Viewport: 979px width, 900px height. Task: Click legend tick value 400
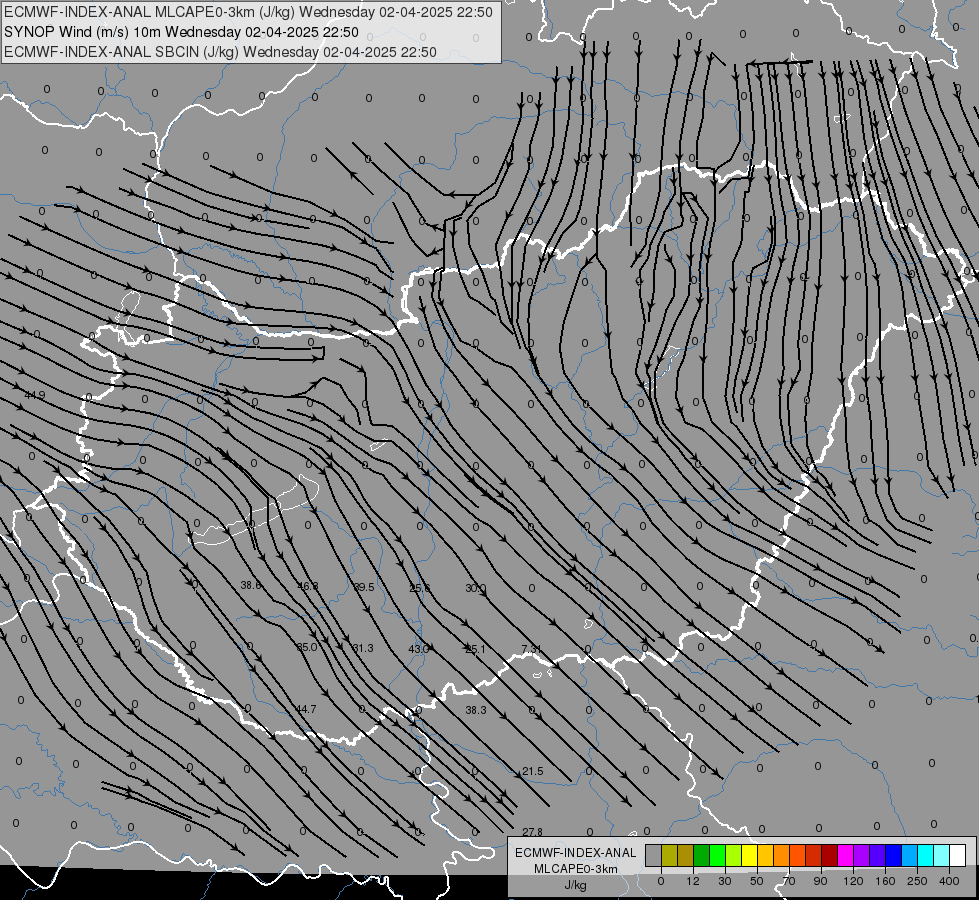pyautogui.click(x=949, y=881)
